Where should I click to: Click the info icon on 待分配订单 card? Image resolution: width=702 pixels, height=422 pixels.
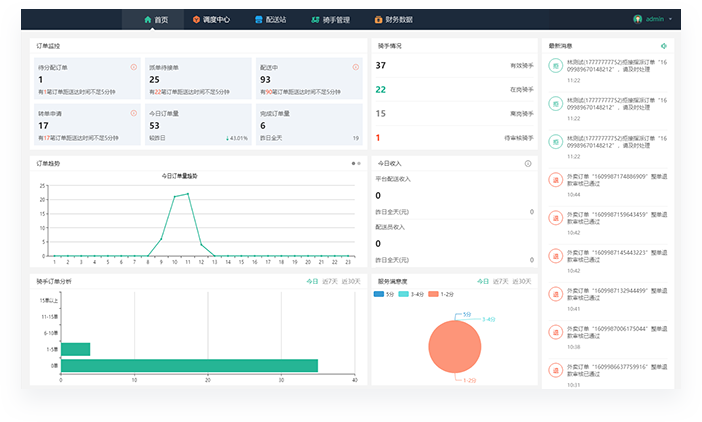[134, 67]
